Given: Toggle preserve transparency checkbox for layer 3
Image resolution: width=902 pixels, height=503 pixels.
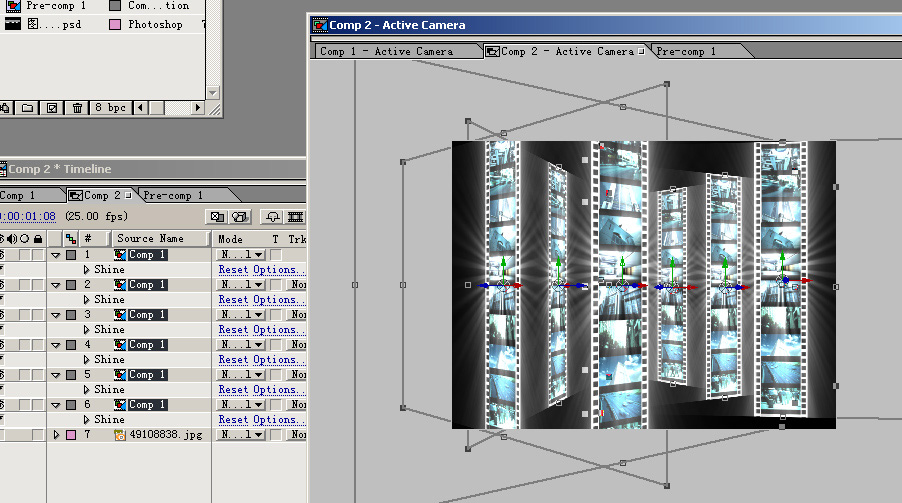Looking at the screenshot, I should 276,314.
